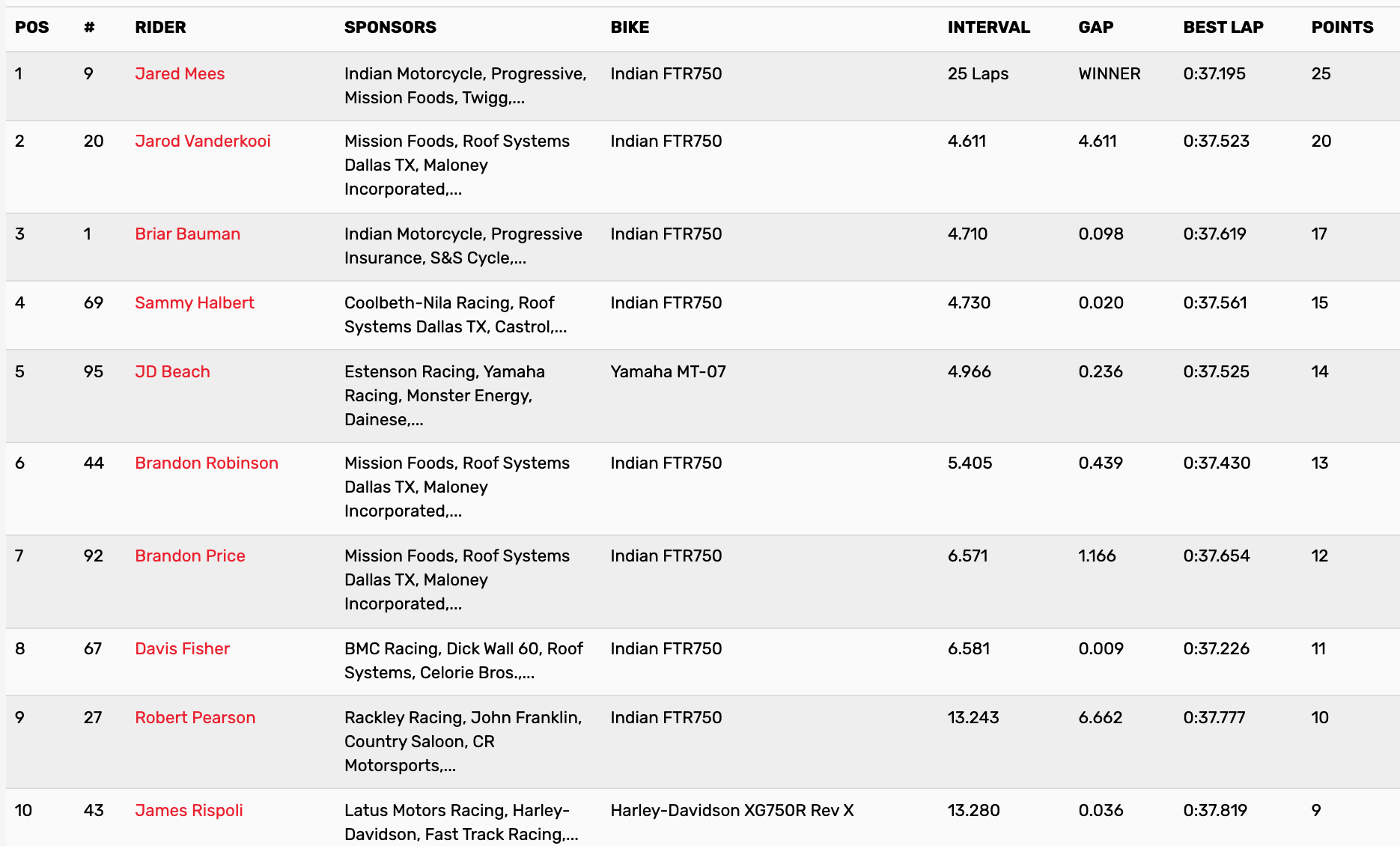1400x846 pixels.
Task: Open Jared Mees rider profile link
Action: 180,73
